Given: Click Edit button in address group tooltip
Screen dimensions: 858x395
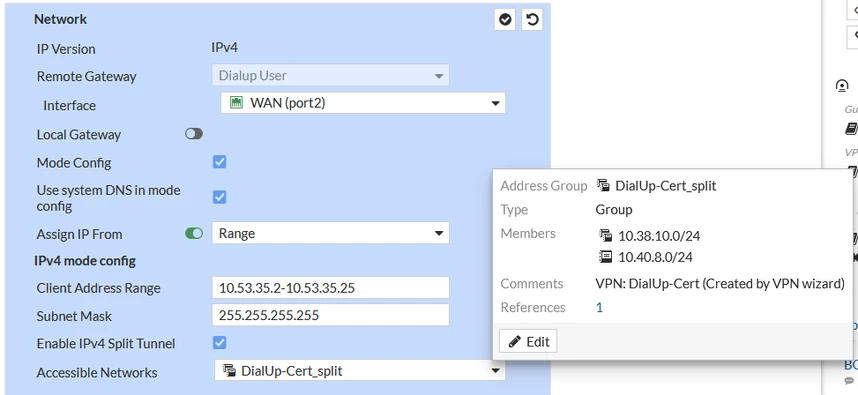Looking at the screenshot, I should click(528, 341).
